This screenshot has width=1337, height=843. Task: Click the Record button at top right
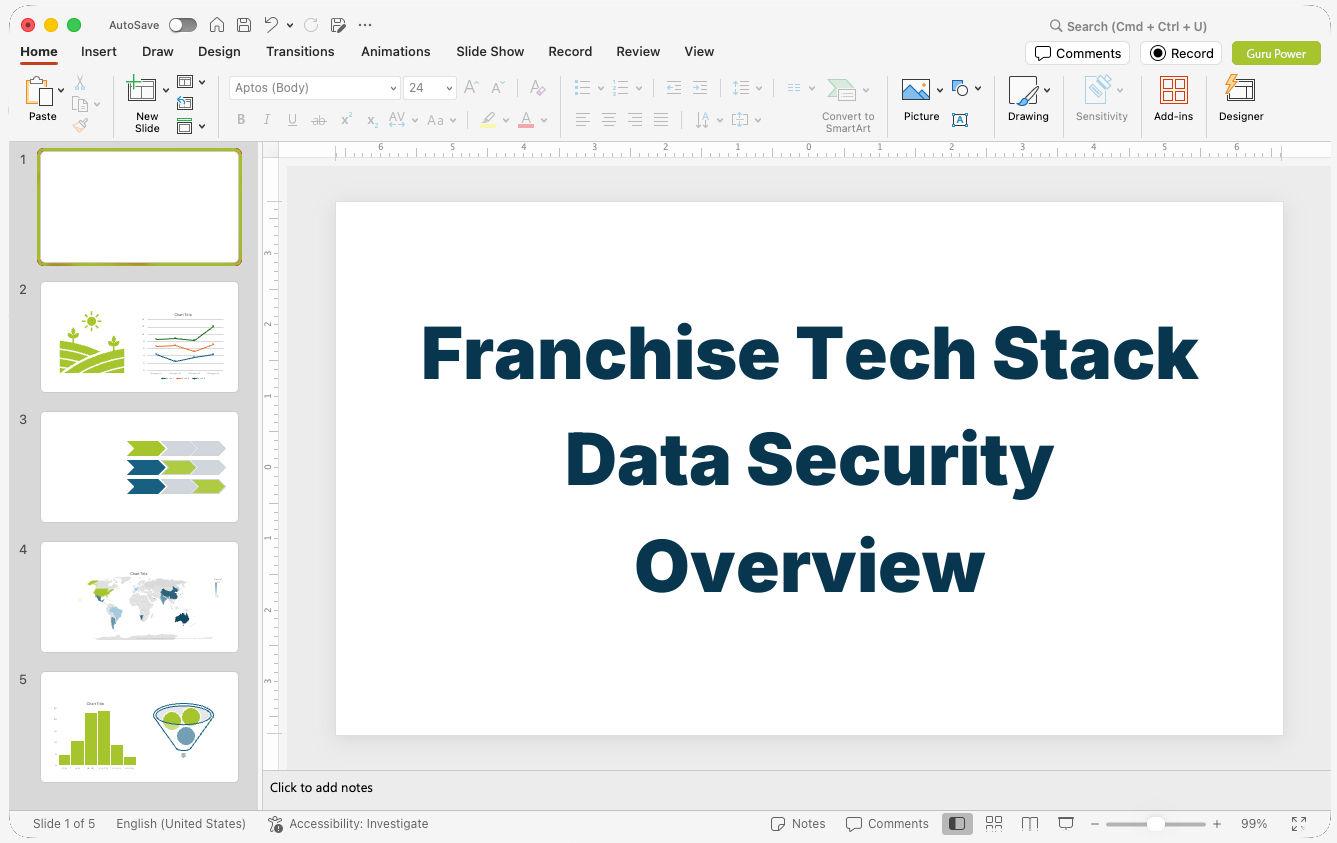(1181, 53)
